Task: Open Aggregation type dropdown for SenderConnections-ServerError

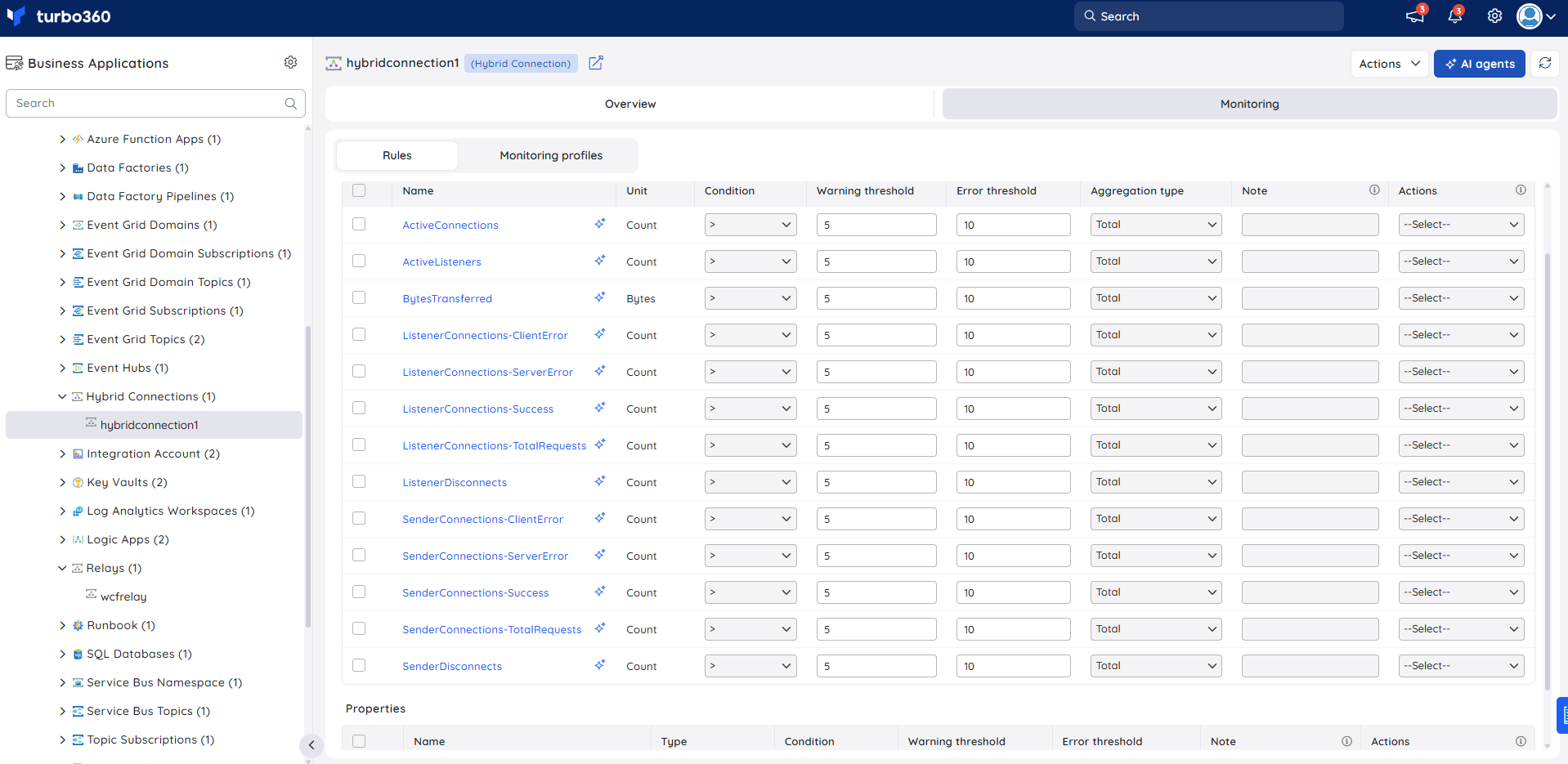Action: pos(1156,556)
